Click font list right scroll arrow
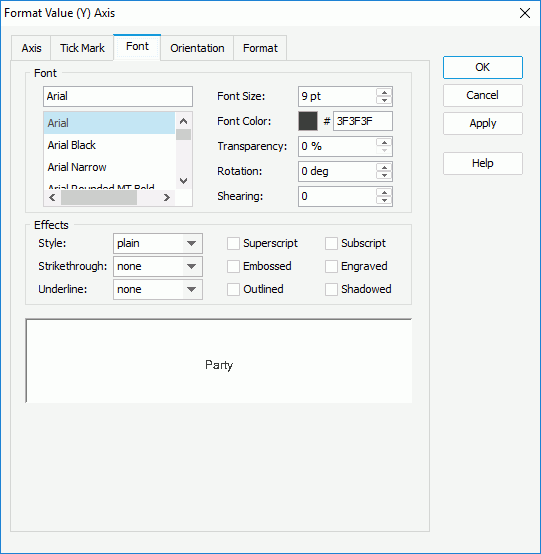 point(167,198)
